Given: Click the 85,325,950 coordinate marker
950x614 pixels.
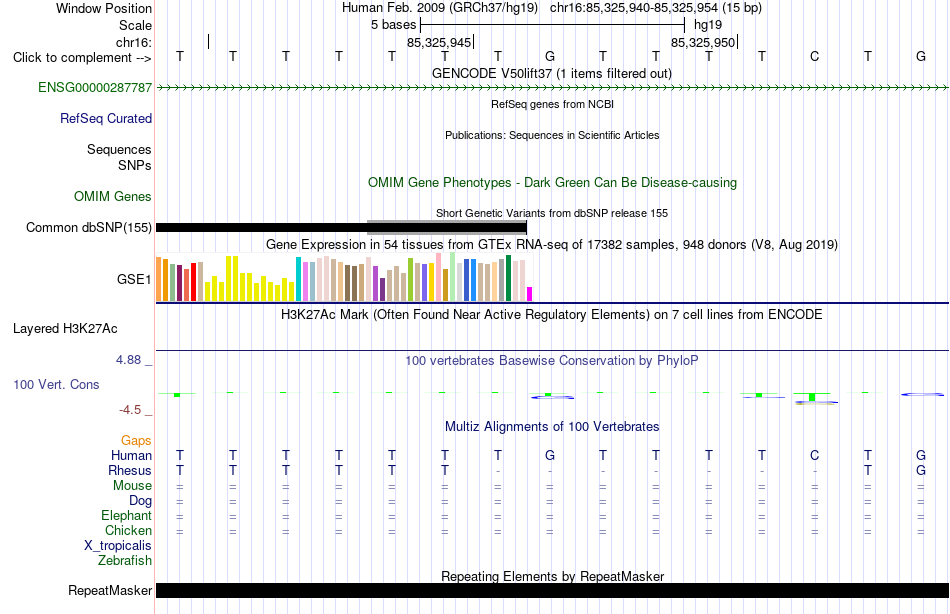Looking at the screenshot, I should [x=703, y=42].
